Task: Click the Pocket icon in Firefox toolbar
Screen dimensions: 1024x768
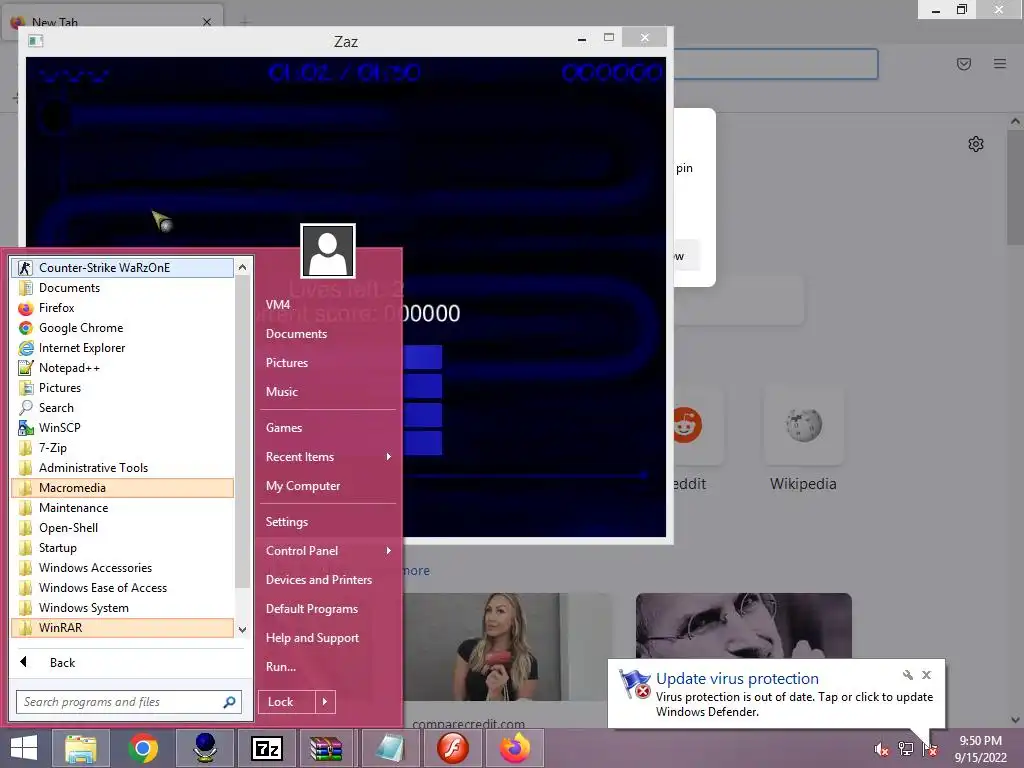Action: (x=964, y=63)
